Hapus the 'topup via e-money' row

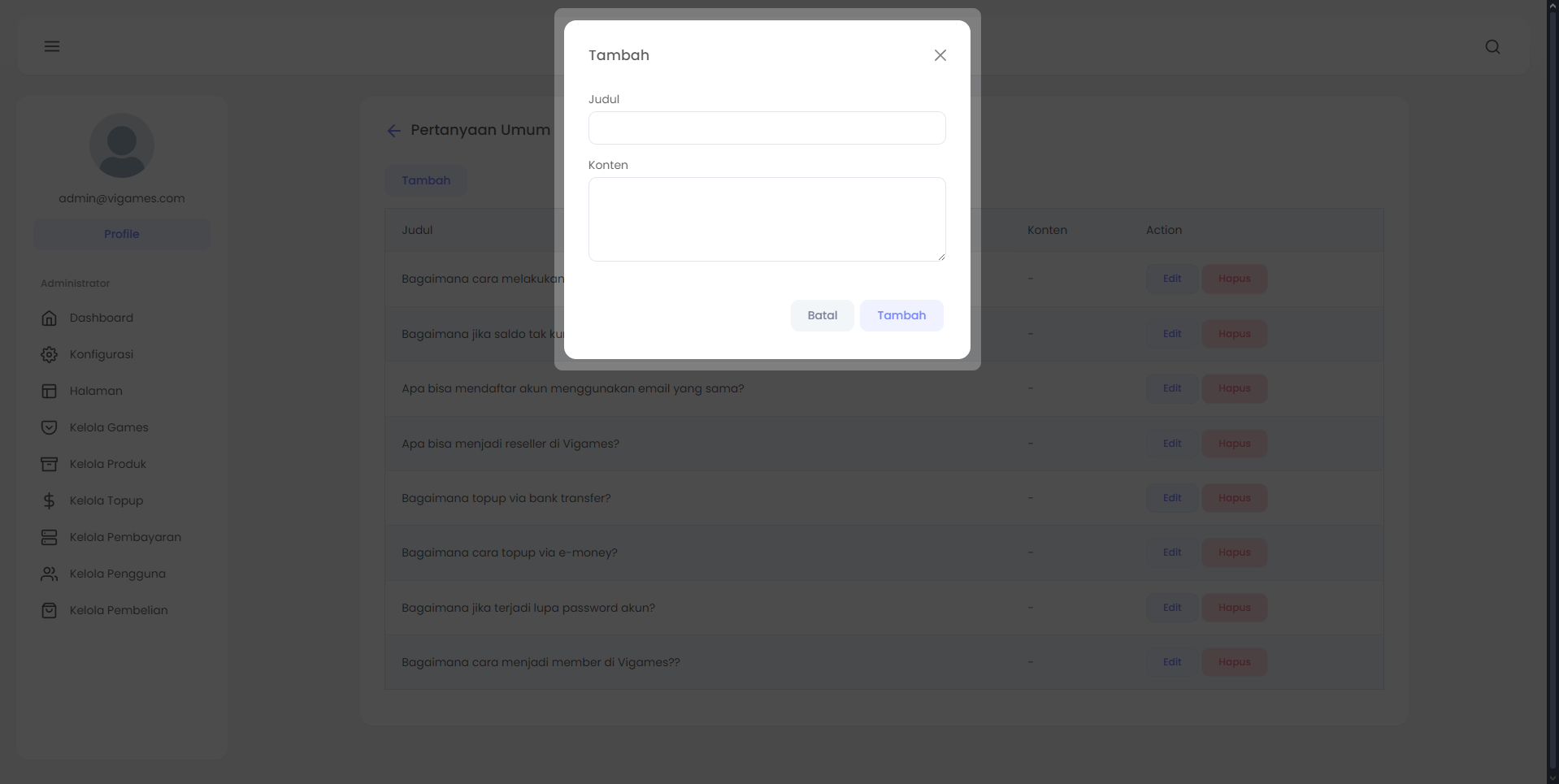1234,552
